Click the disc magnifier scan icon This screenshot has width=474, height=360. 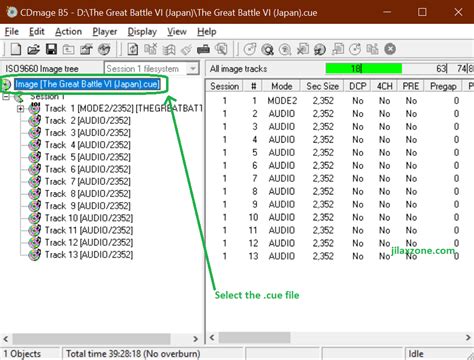point(267,49)
